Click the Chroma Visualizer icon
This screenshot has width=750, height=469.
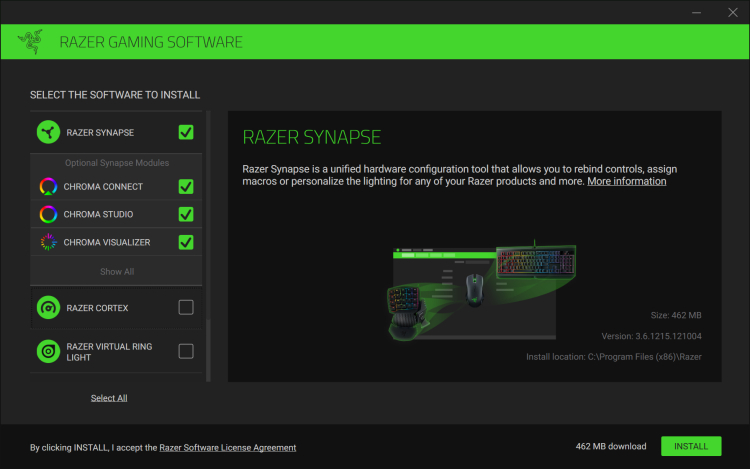click(x=48, y=242)
